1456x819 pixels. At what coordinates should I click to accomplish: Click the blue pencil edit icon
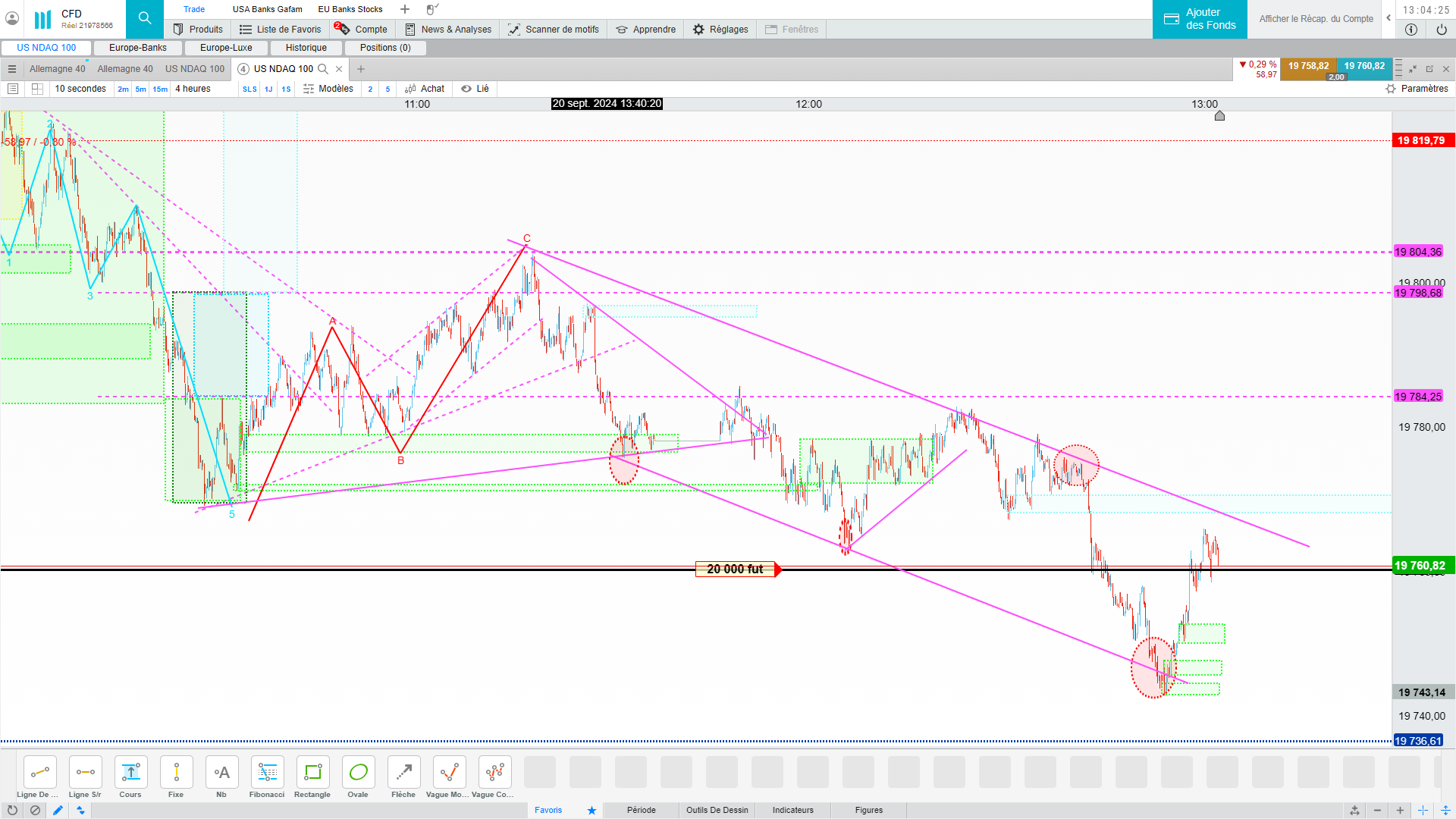[58, 810]
